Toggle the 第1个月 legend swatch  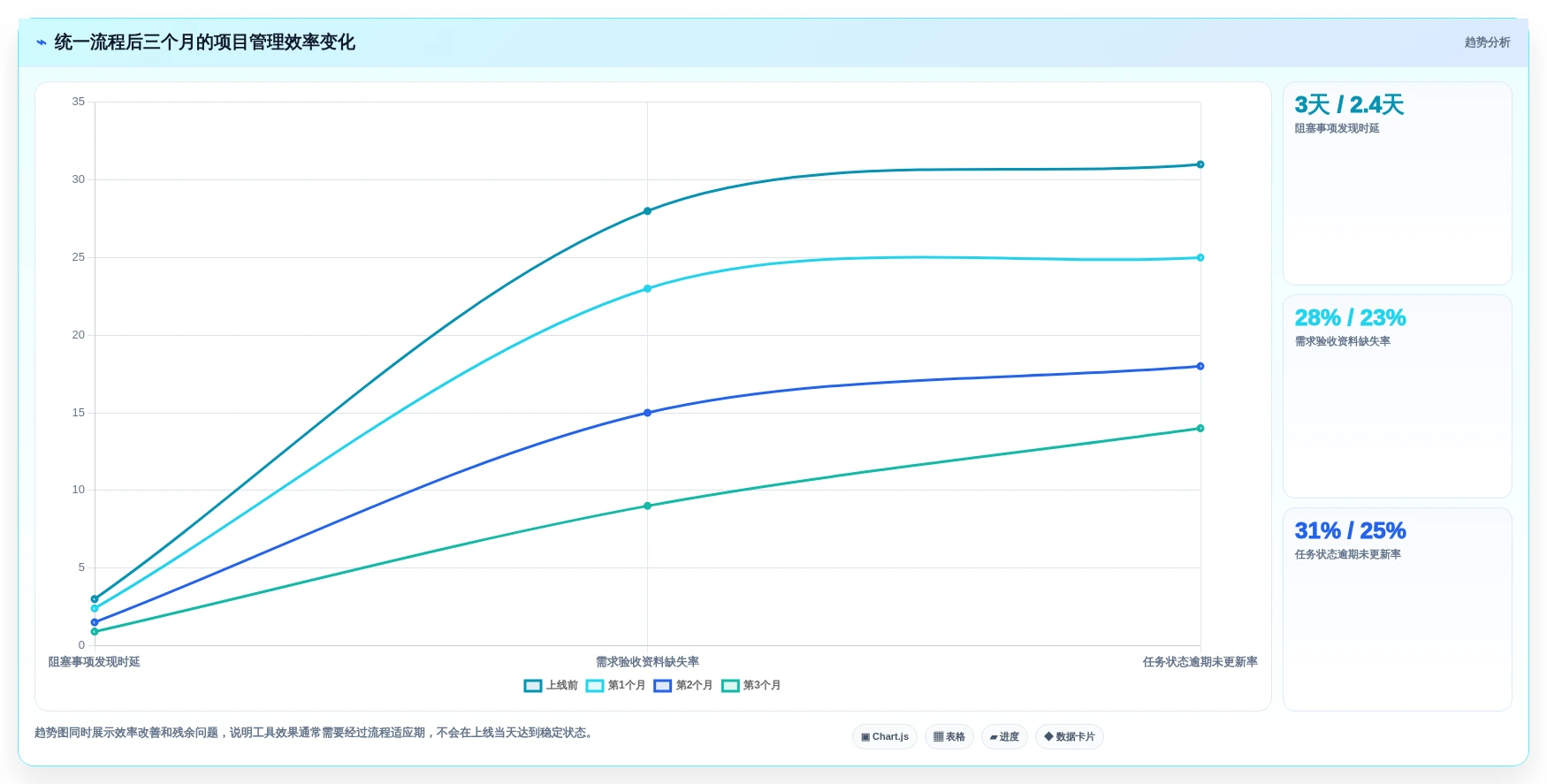(595, 686)
